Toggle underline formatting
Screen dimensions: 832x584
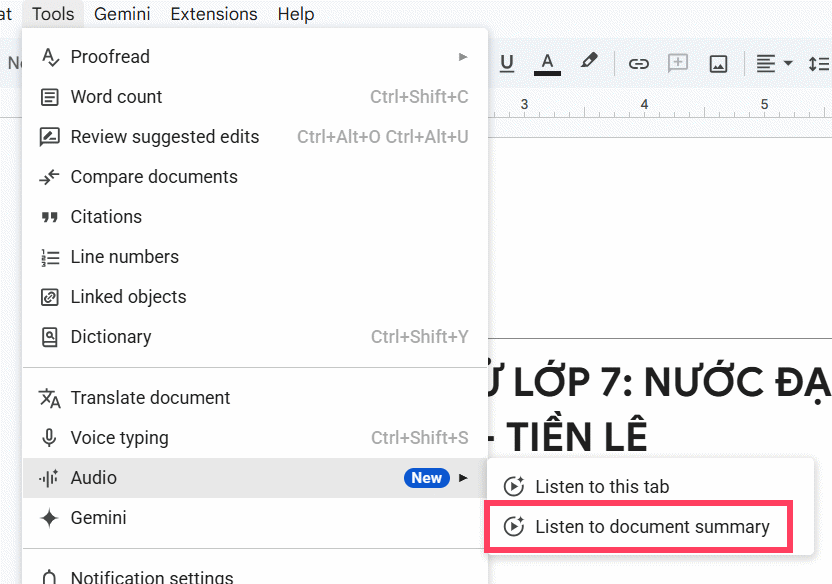pos(507,64)
